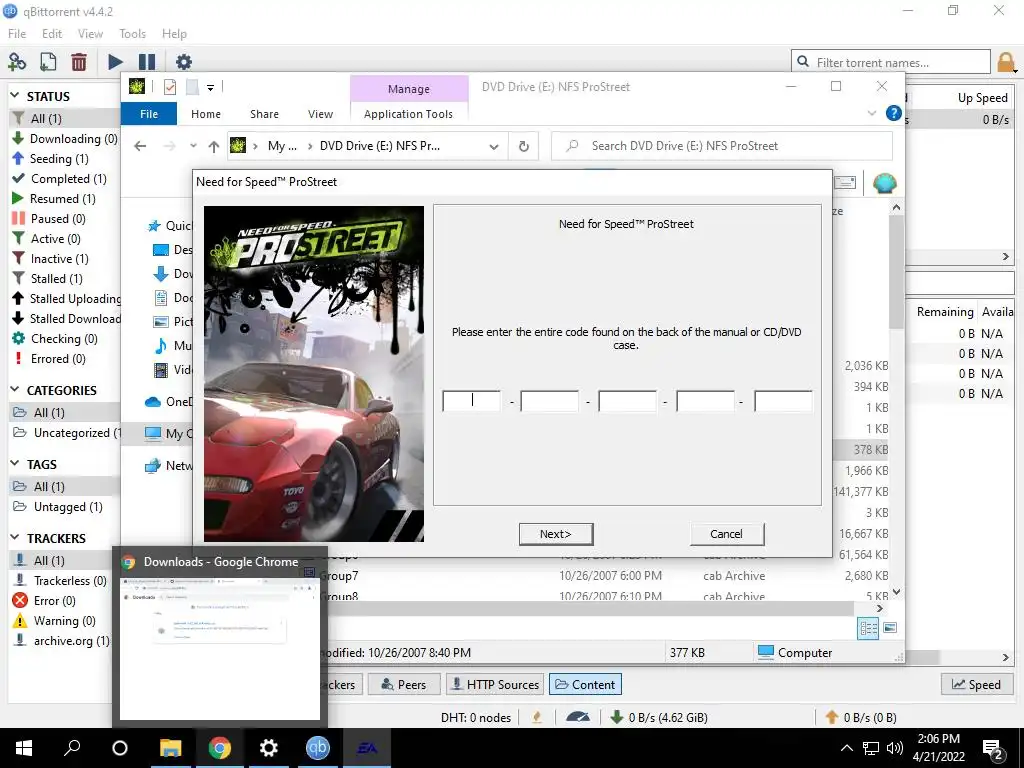Select the Checking (0) status filter

click(55, 339)
